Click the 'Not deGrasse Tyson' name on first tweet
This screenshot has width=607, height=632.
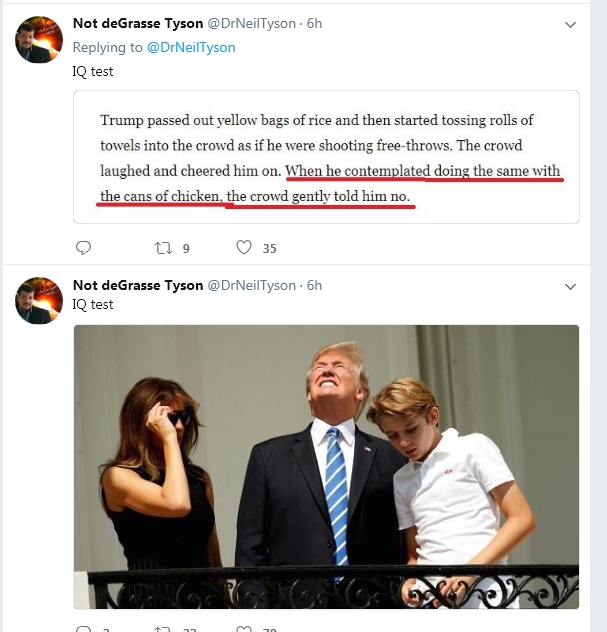pyautogui.click(x=137, y=23)
